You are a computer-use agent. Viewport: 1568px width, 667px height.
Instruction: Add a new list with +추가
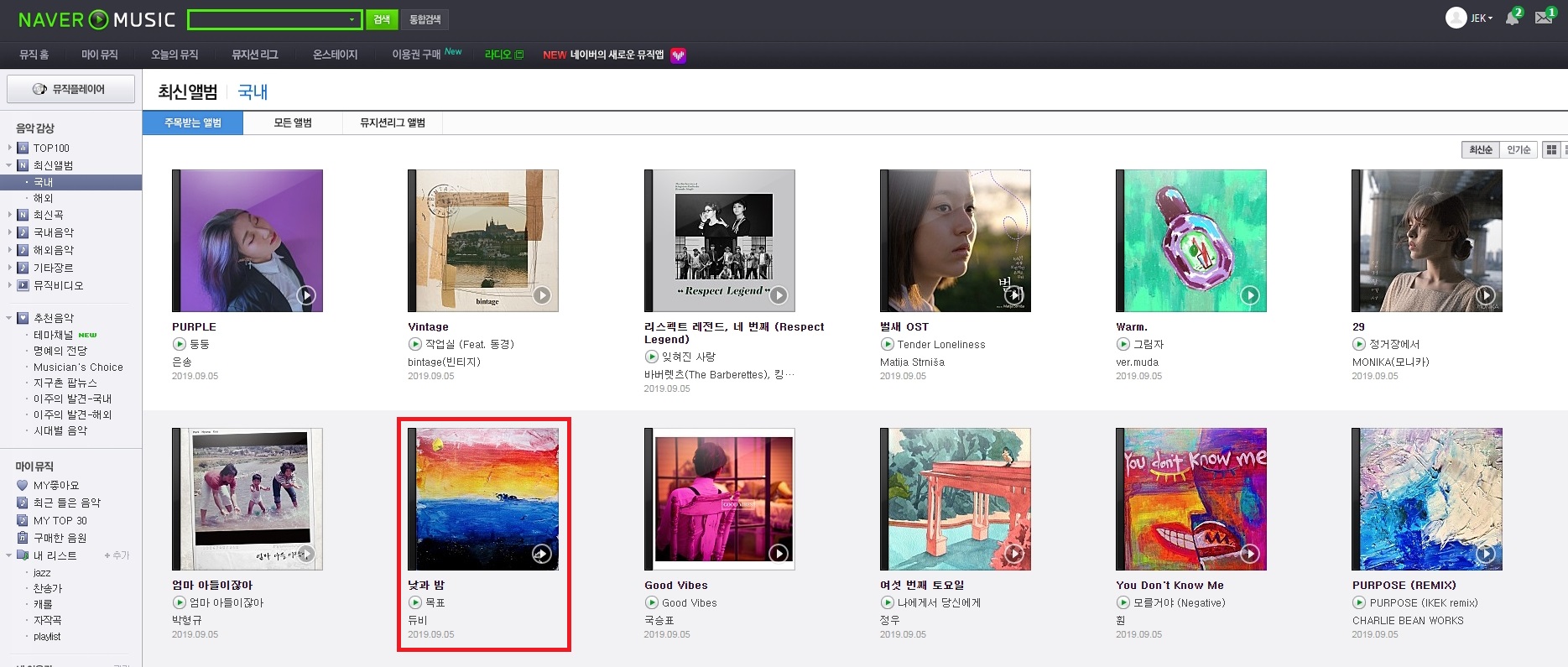click(x=117, y=555)
